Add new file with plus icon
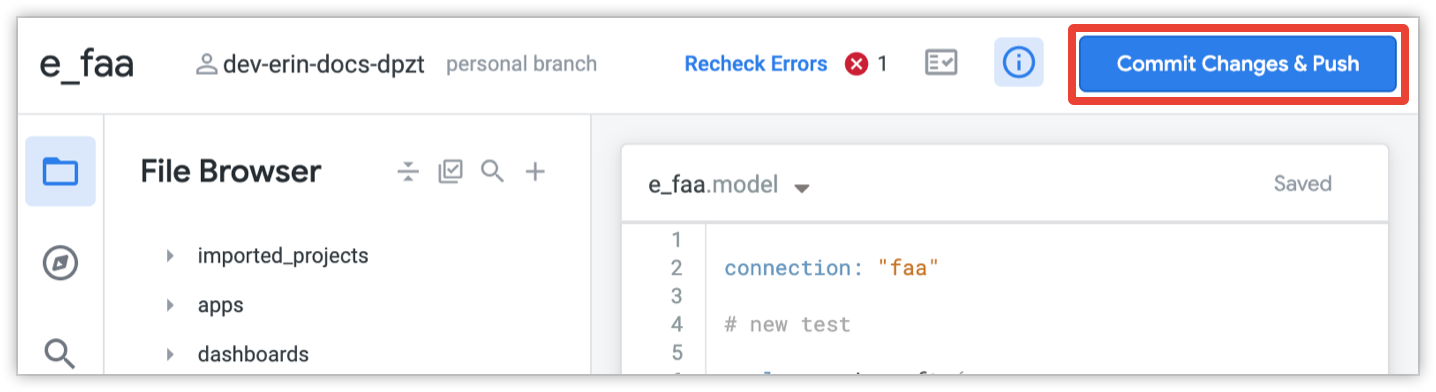Image resolution: width=1436 pixels, height=392 pixels. tap(535, 172)
